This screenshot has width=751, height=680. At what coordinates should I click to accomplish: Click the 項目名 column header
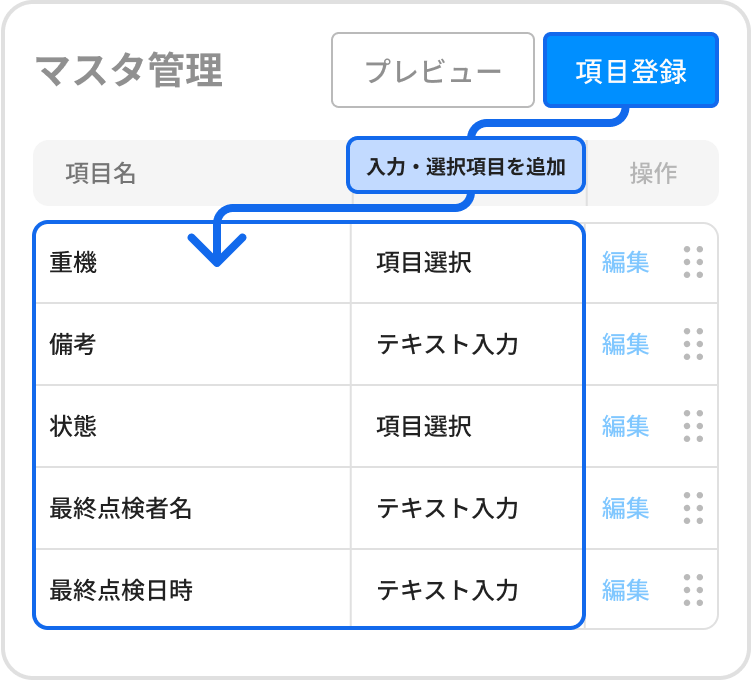pos(100,173)
